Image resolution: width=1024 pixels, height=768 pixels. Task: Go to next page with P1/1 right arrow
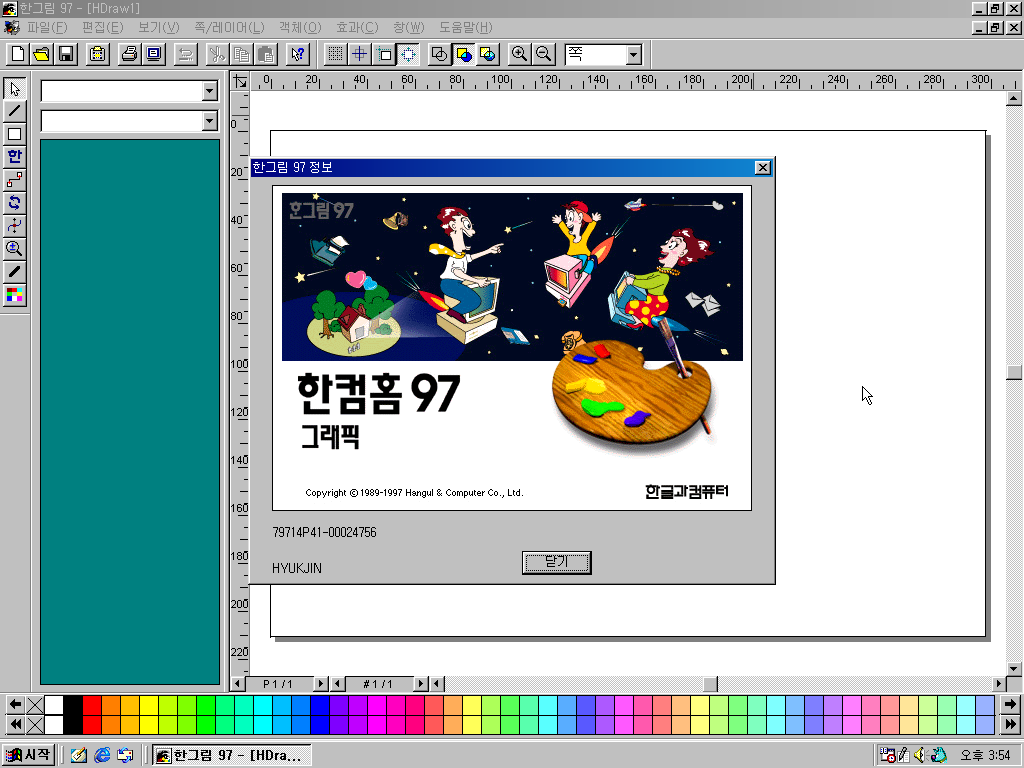(321, 684)
